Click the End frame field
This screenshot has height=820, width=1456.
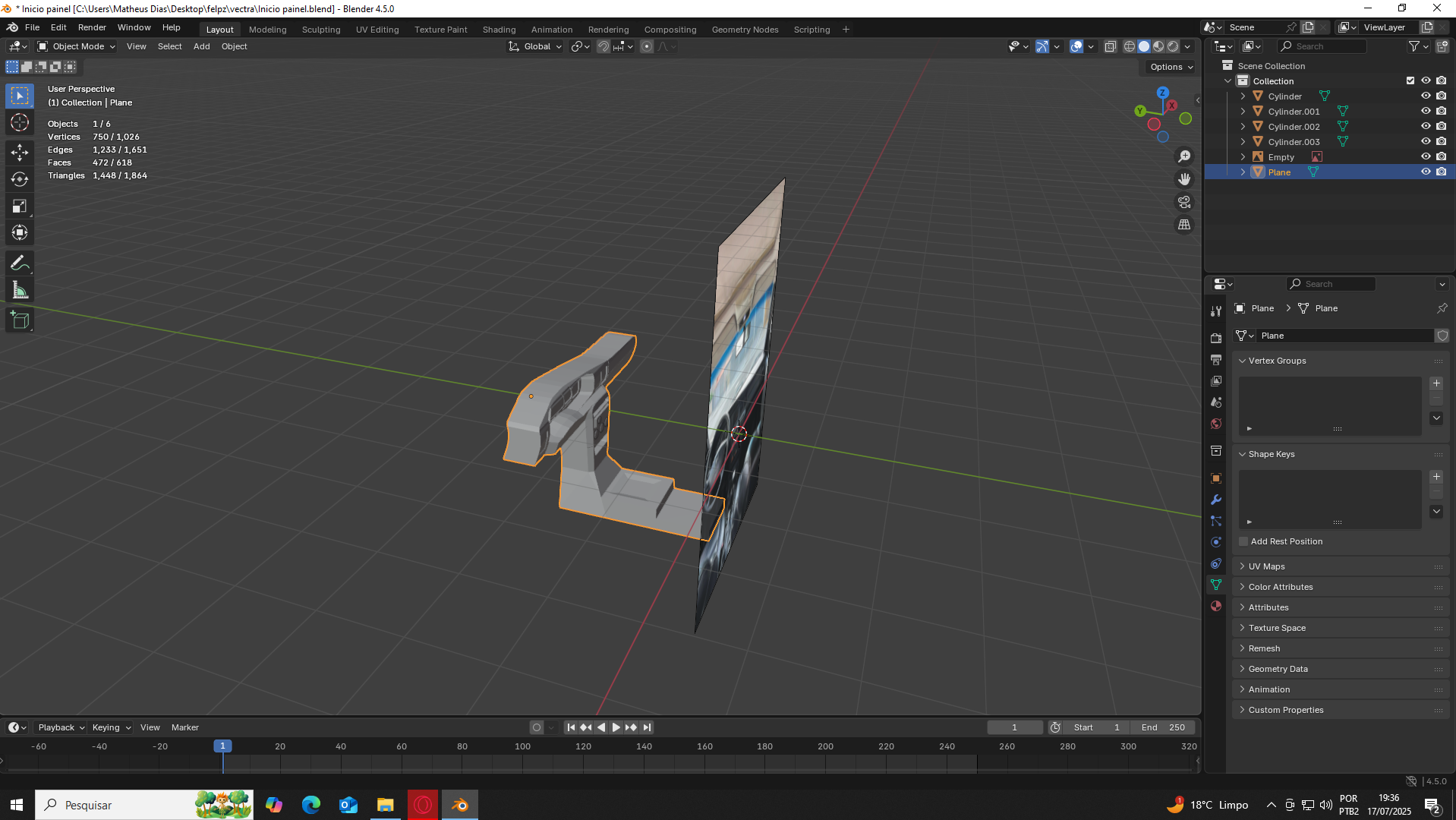click(x=1163, y=727)
